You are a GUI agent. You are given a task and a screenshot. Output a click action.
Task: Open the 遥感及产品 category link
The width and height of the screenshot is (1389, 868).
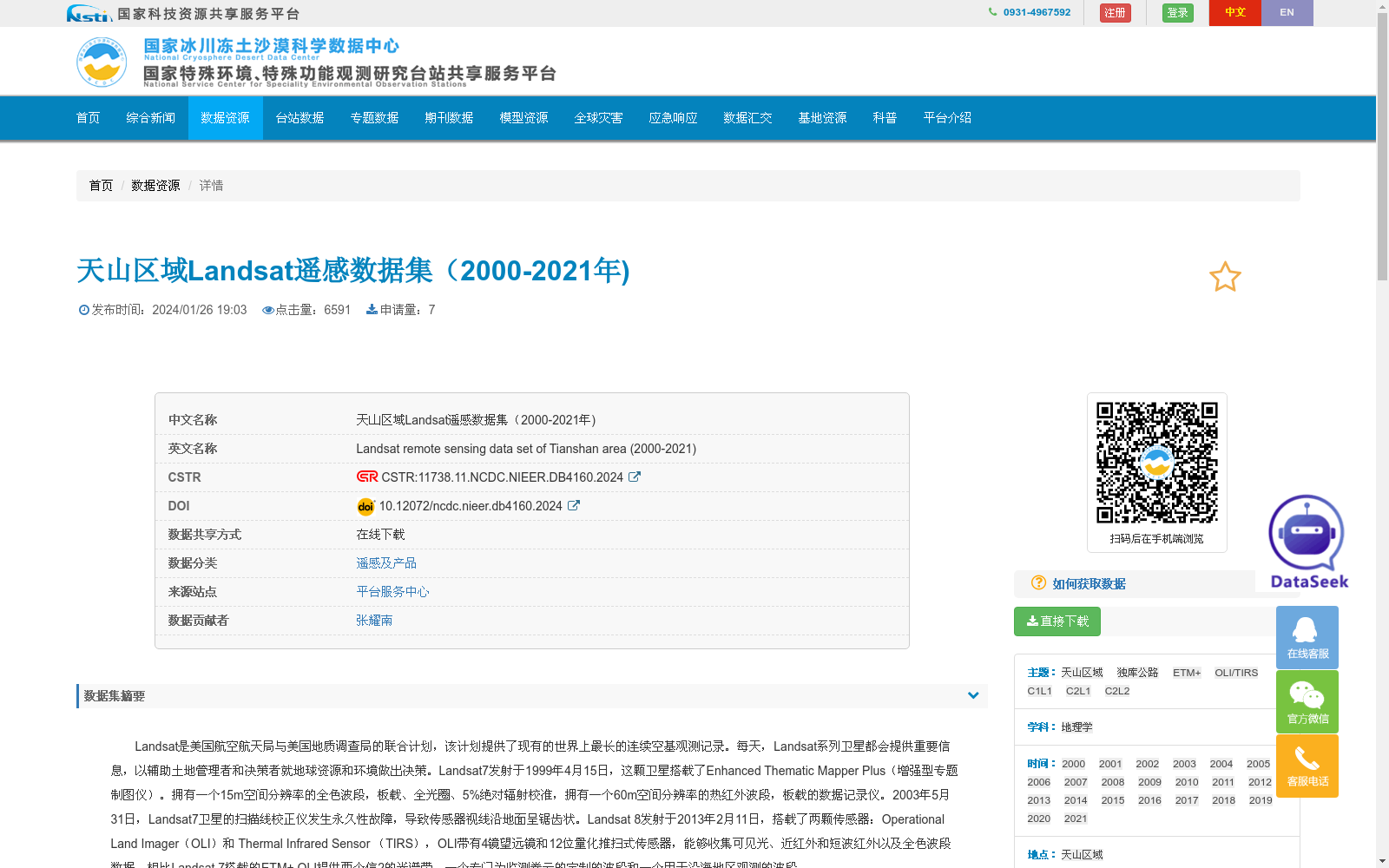386,563
